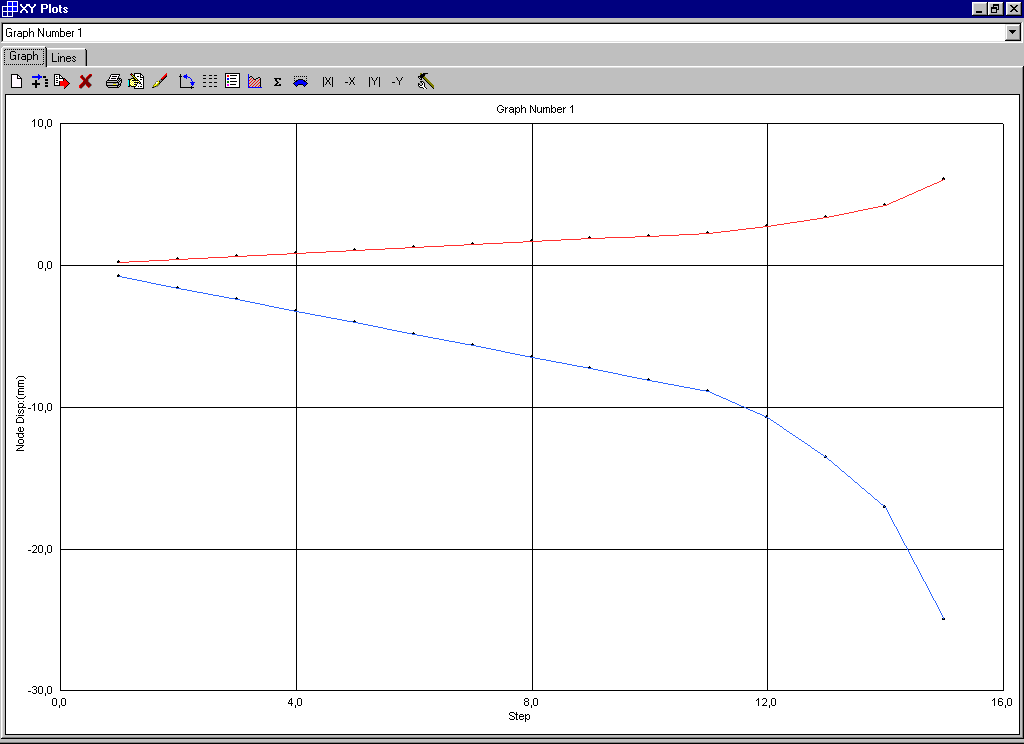Click the Graph Number 1 chart title
Image resolution: width=1024 pixels, height=744 pixels.
click(535, 109)
